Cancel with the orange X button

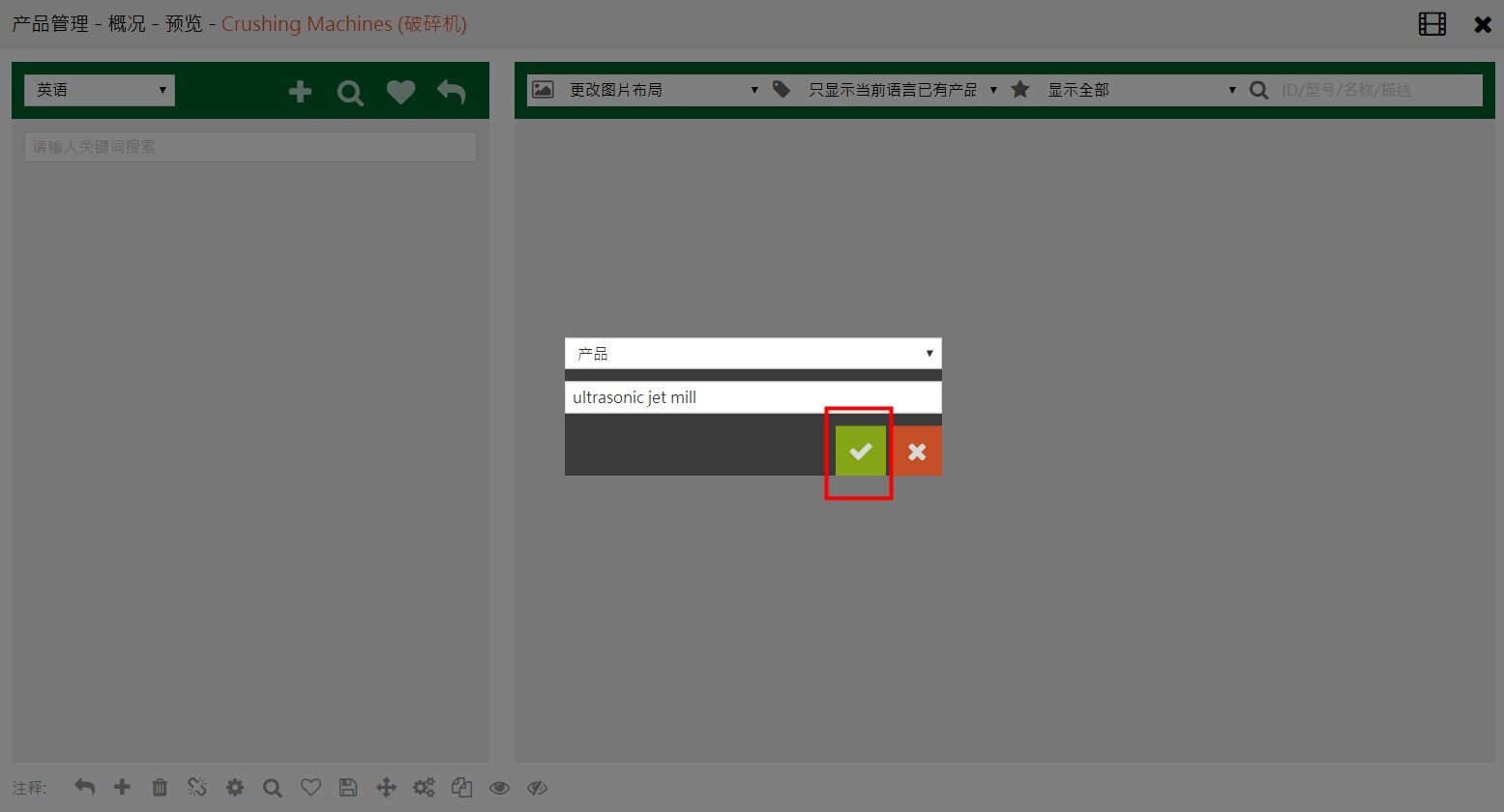pos(917,450)
